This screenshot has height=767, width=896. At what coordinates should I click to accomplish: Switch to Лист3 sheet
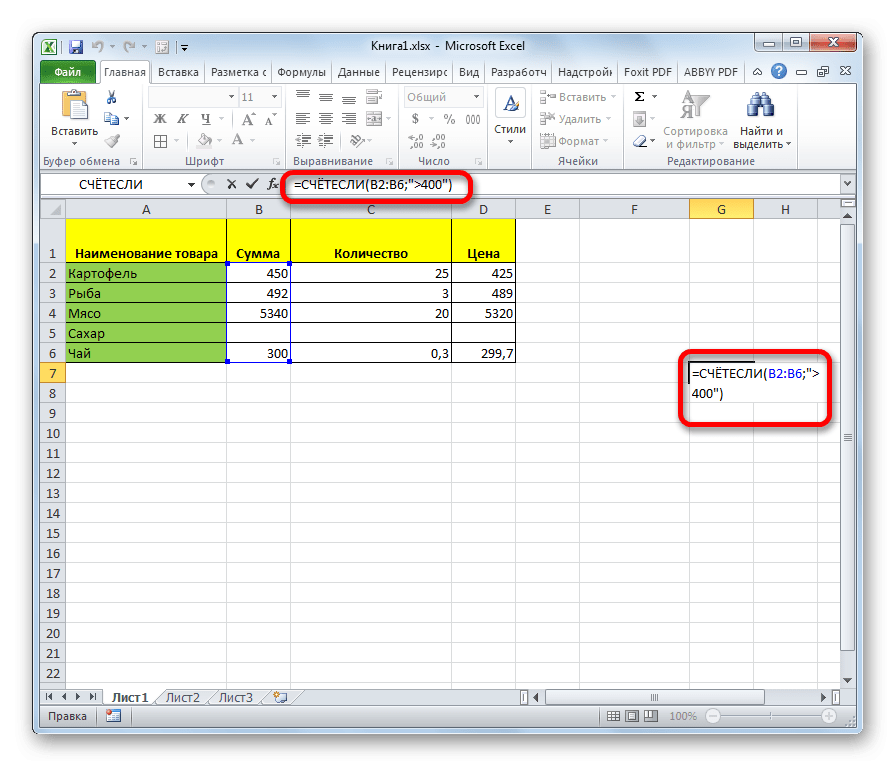pyautogui.click(x=235, y=697)
